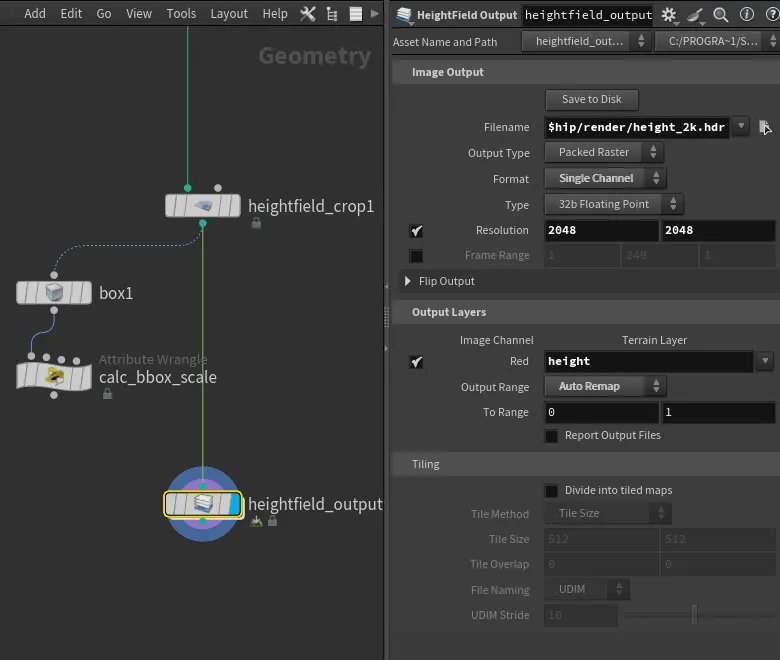780x660 pixels.
Task: Click the magnifier search parameters icon
Action: click(720, 15)
